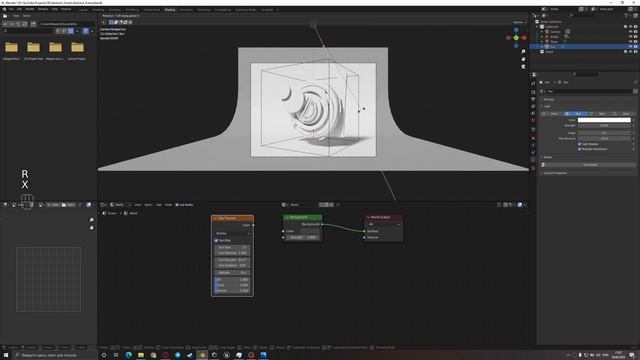Select the Sun light type button
Screen dimensions: 640x360
(x=576, y=113)
